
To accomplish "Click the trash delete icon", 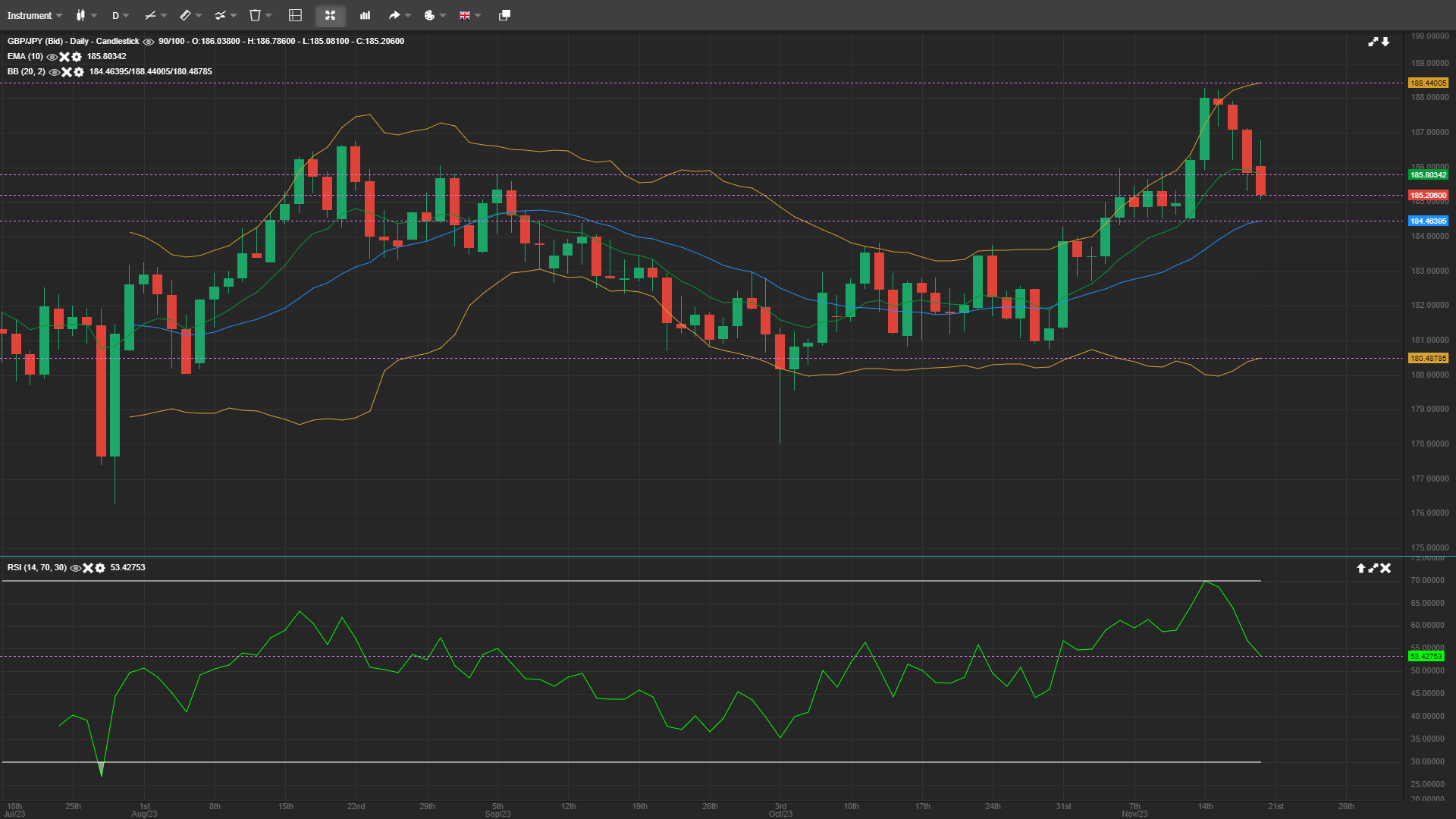I will [x=255, y=15].
